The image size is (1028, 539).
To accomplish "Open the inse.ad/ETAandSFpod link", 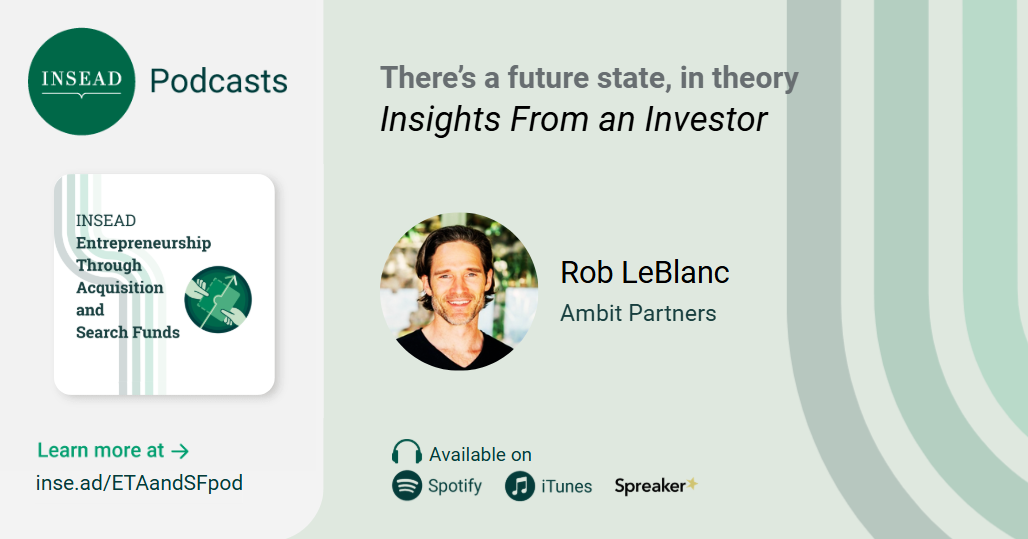I will 139,483.
